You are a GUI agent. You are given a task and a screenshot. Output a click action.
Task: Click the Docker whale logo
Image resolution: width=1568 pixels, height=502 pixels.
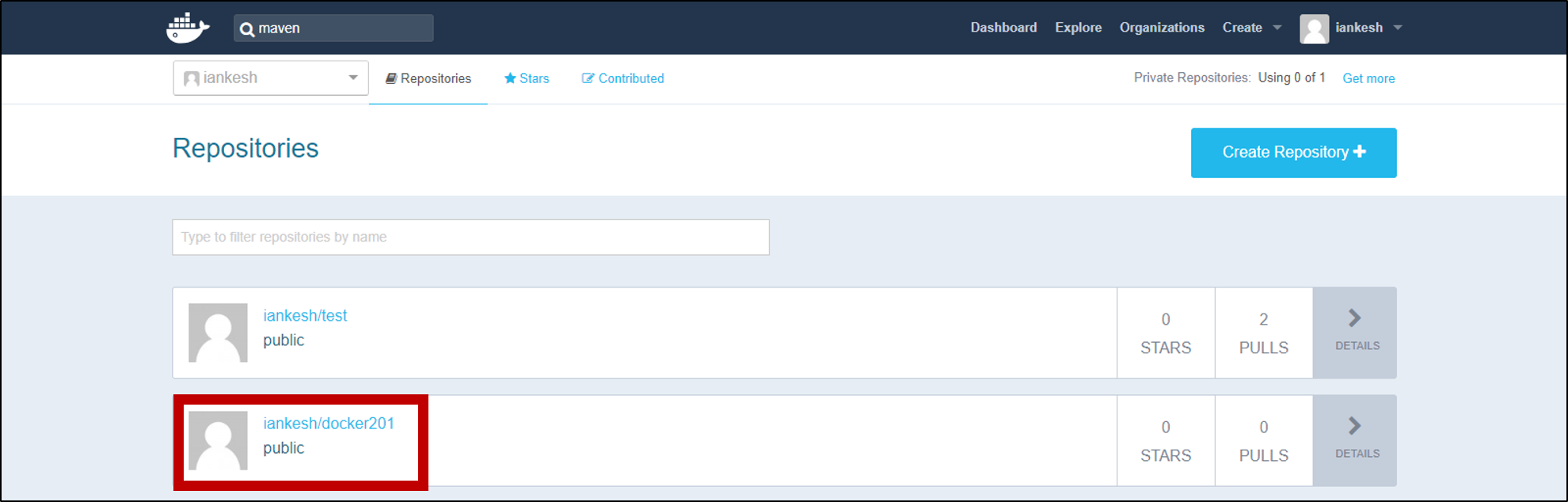tap(188, 28)
